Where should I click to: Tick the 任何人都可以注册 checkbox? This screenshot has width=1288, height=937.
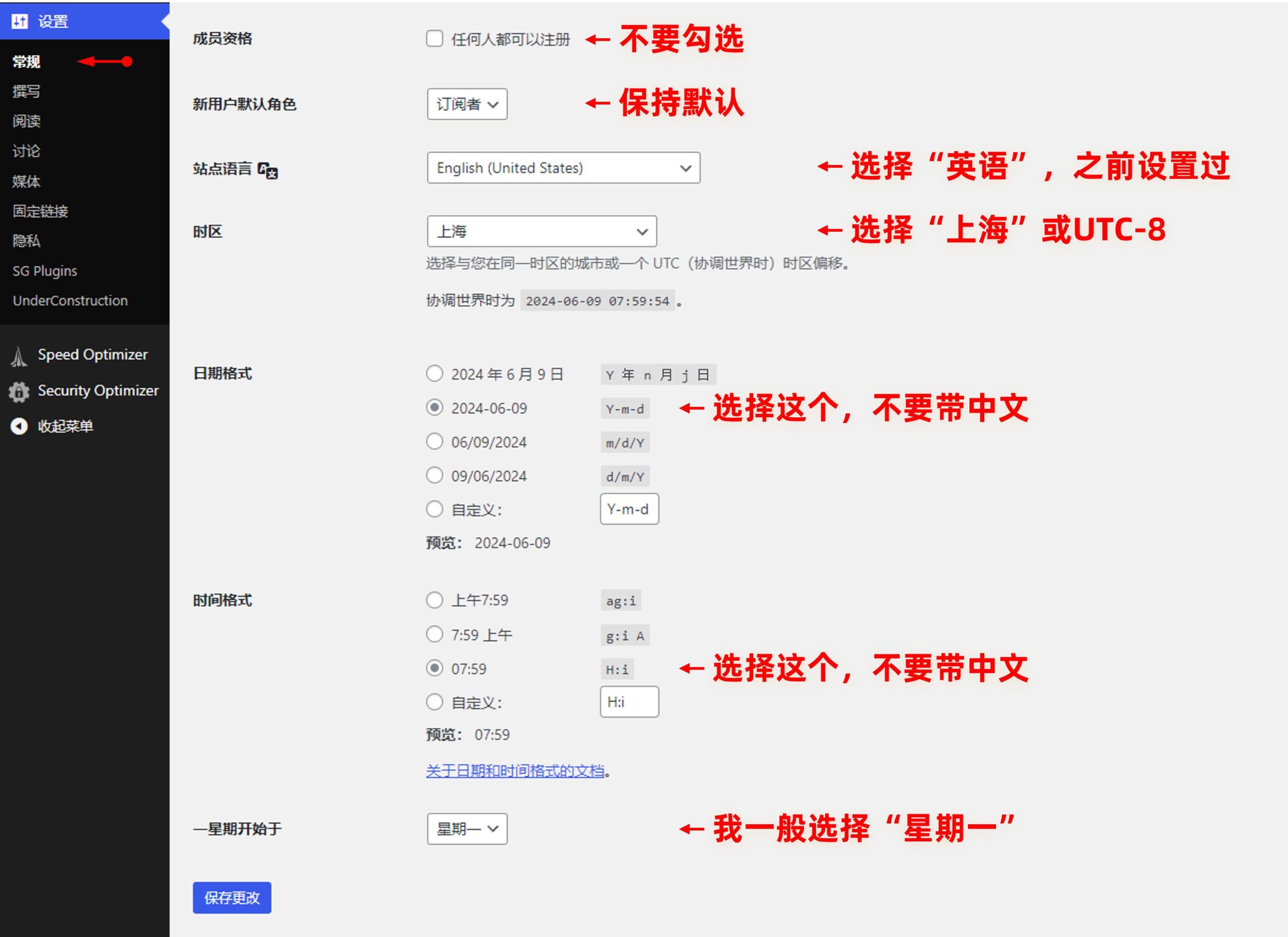(434, 39)
